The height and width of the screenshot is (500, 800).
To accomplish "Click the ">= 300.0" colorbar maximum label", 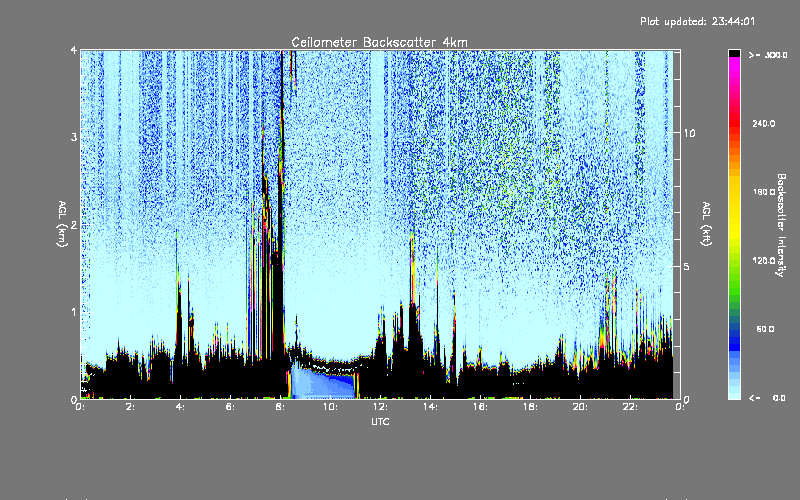I will [x=768, y=55].
